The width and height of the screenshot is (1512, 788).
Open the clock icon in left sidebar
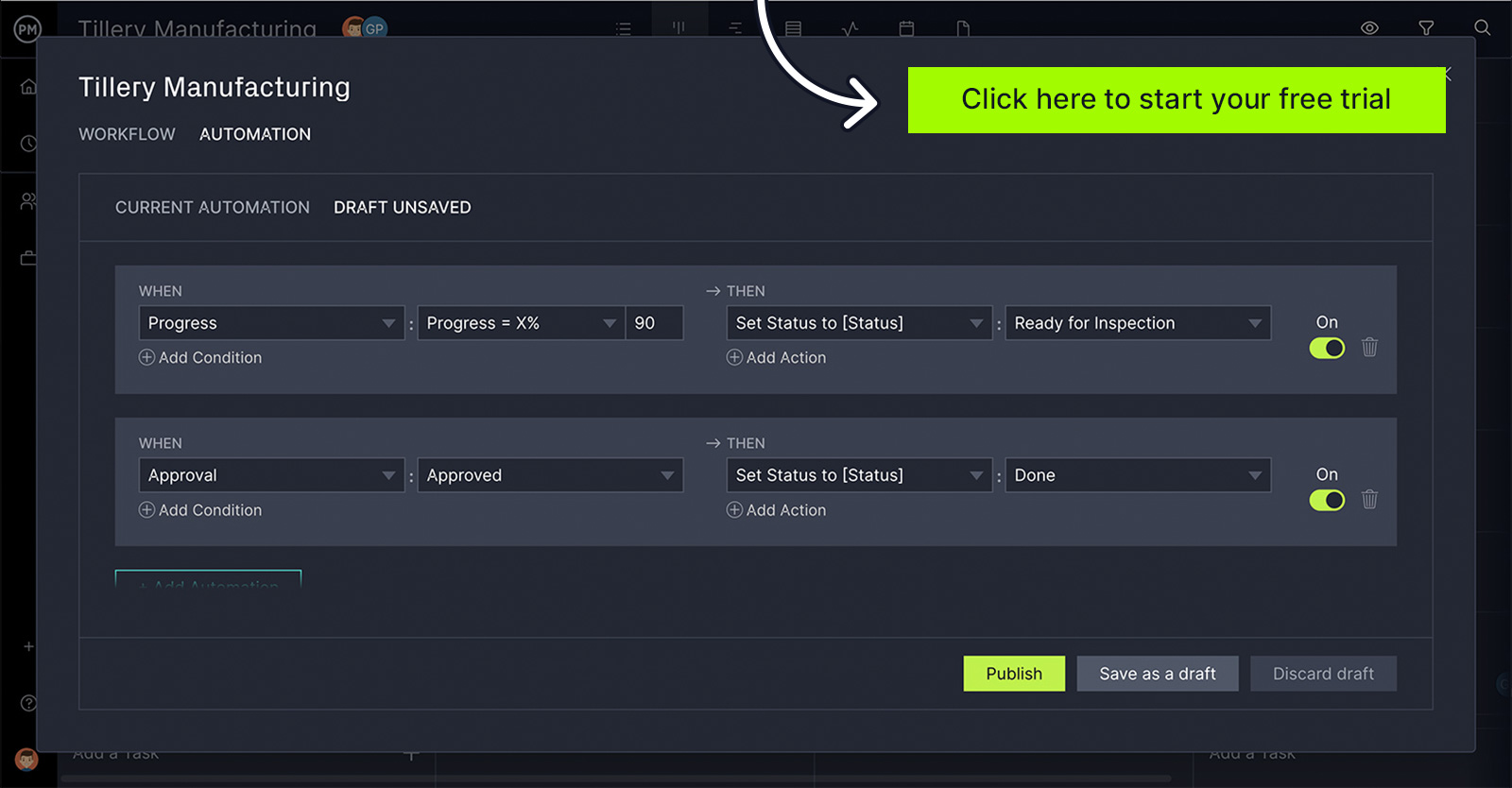[29, 144]
